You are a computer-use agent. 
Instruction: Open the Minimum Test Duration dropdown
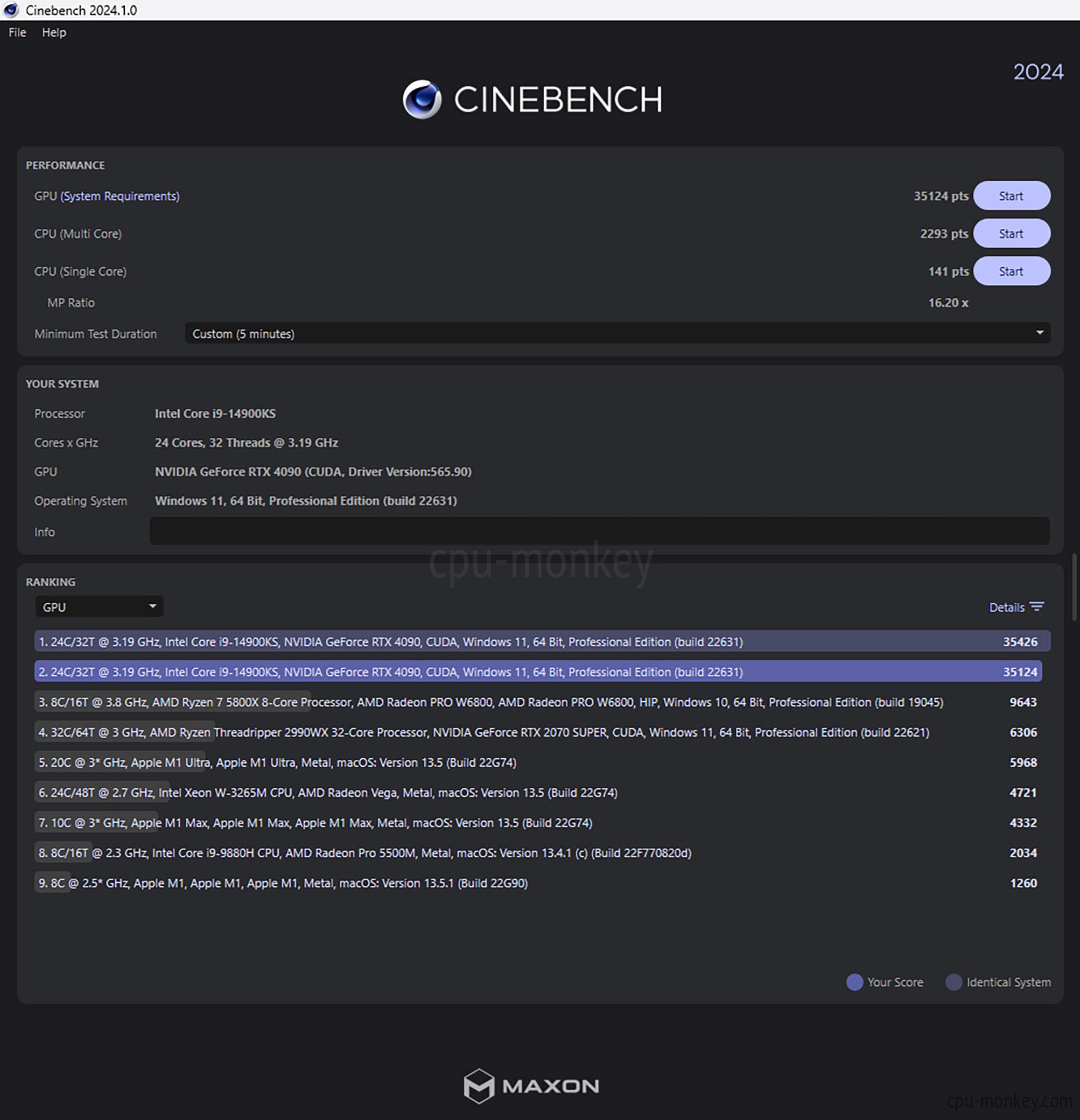617,334
